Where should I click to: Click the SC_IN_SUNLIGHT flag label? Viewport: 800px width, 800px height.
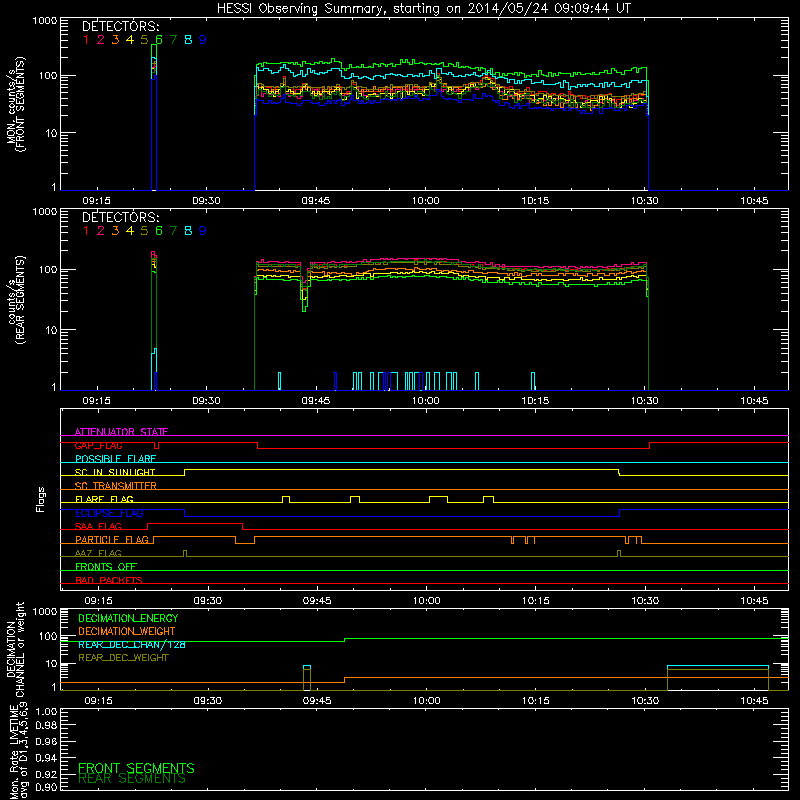tap(115, 472)
